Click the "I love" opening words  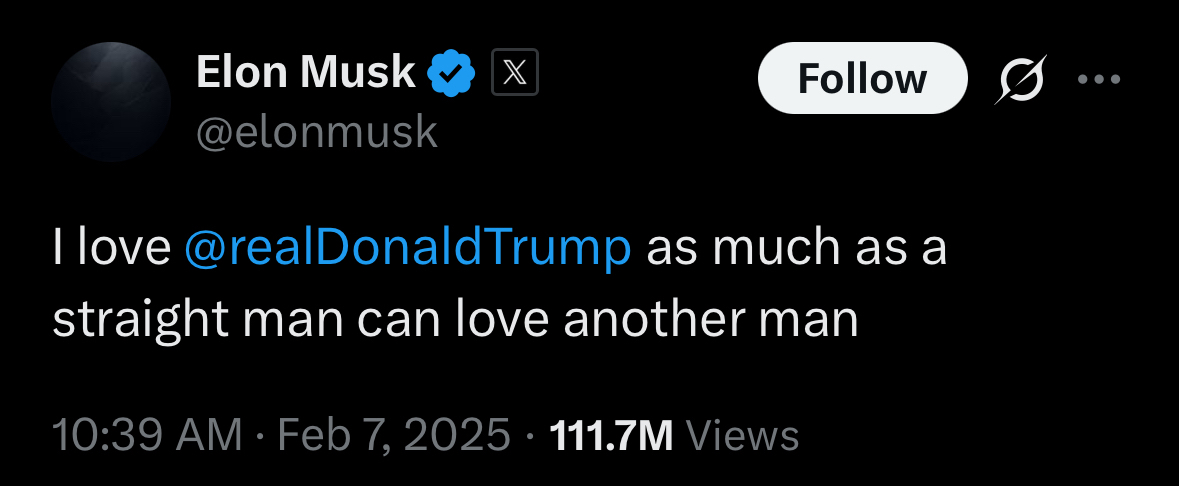111,248
